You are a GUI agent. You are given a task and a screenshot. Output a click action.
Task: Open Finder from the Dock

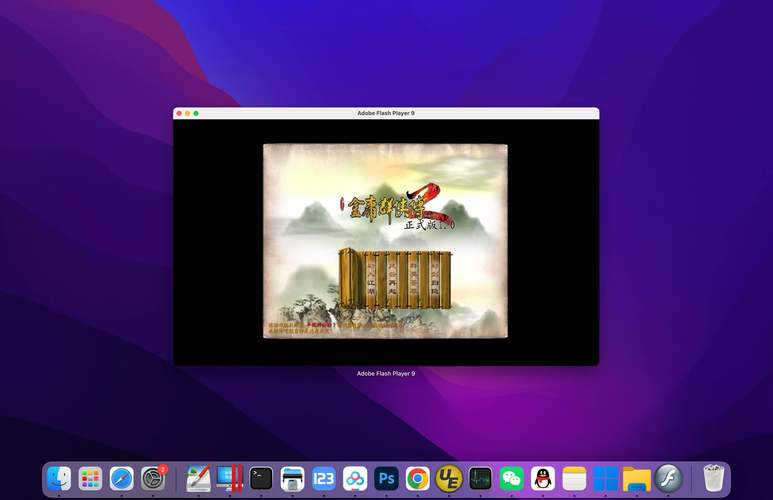(x=59, y=478)
